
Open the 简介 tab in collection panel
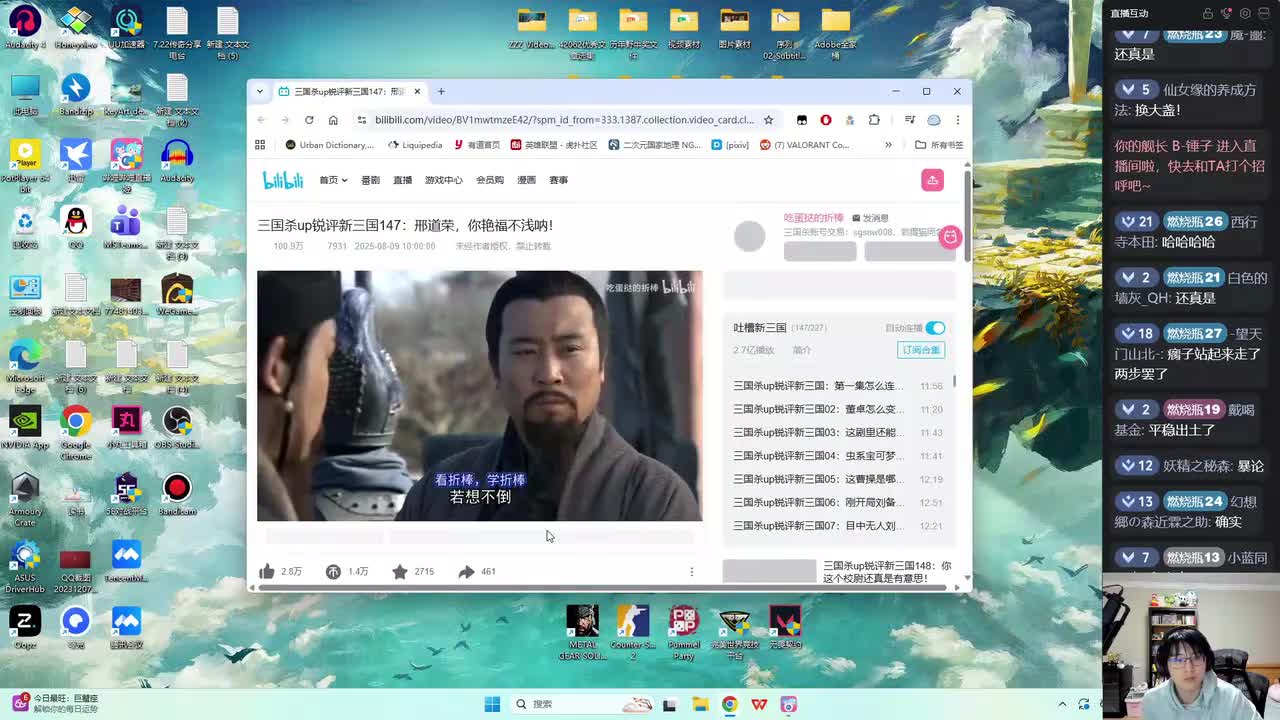click(x=802, y=350)
